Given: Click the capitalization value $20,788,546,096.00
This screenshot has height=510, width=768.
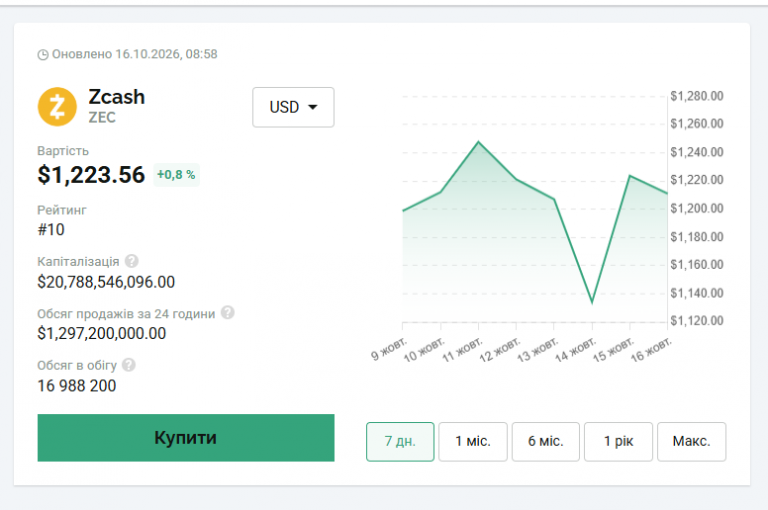Looking at the screenshot, I should click(106, 282).
